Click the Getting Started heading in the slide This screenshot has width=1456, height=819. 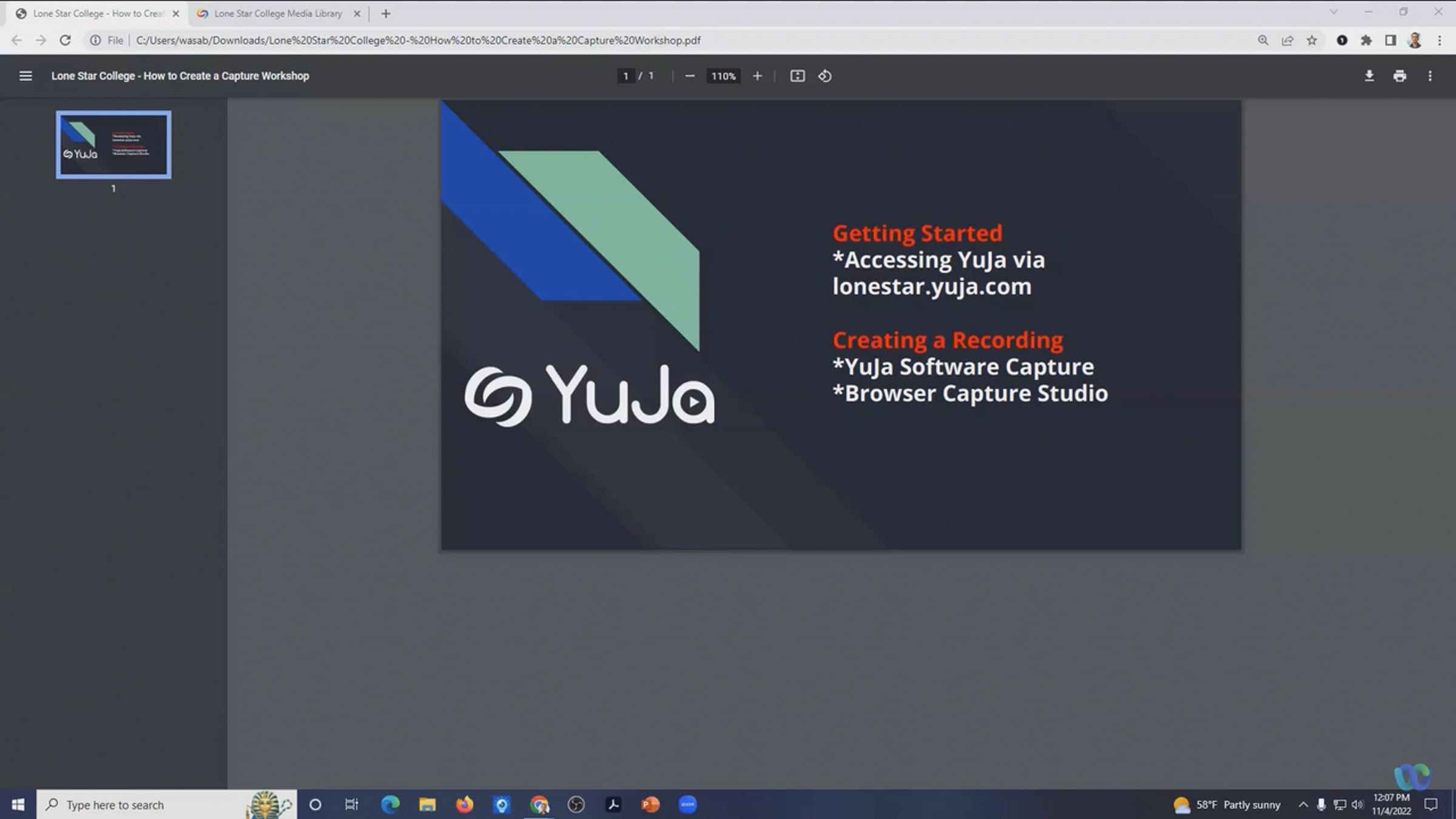pos(917,233)
